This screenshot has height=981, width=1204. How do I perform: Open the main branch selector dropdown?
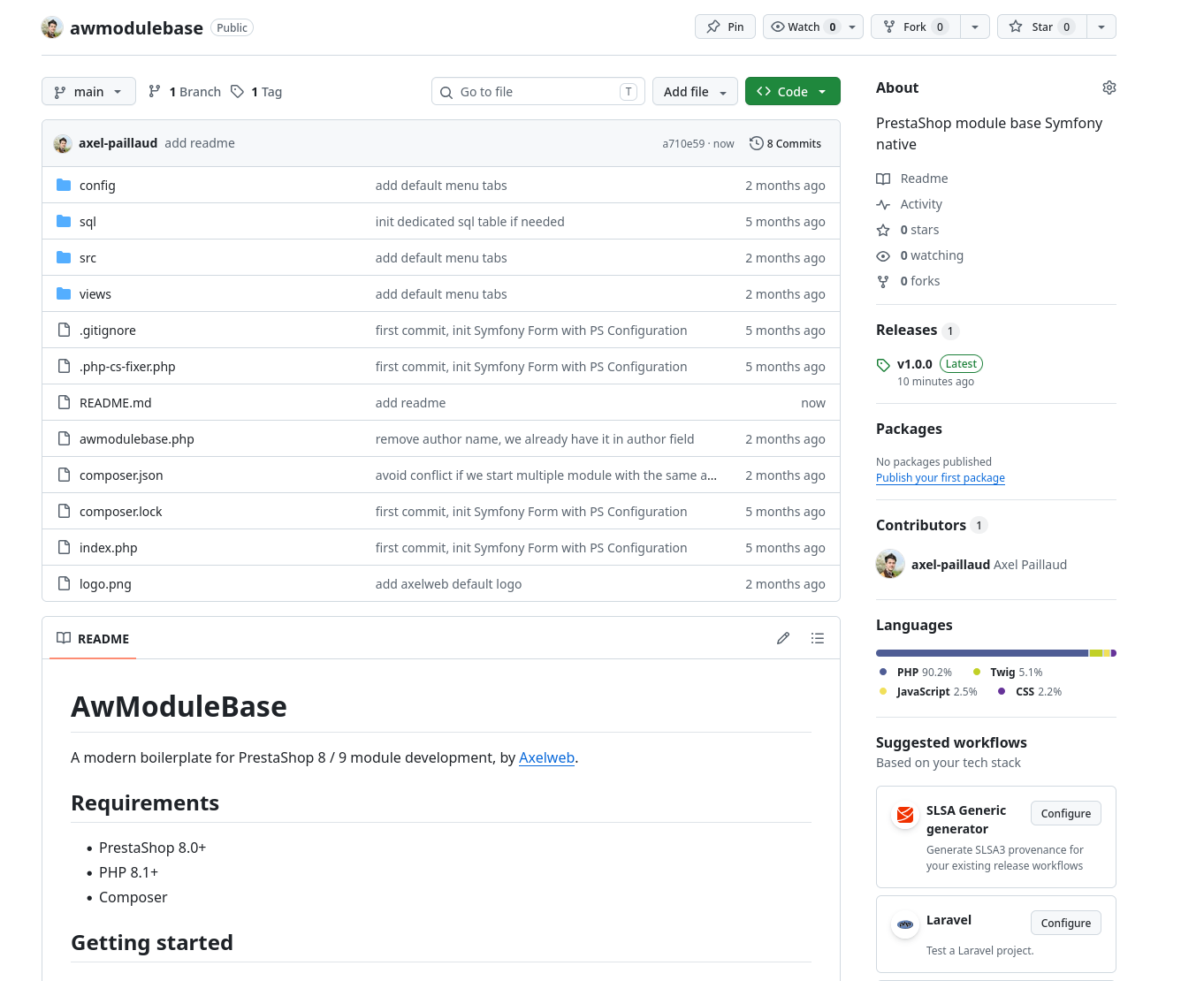coord(88,91)
